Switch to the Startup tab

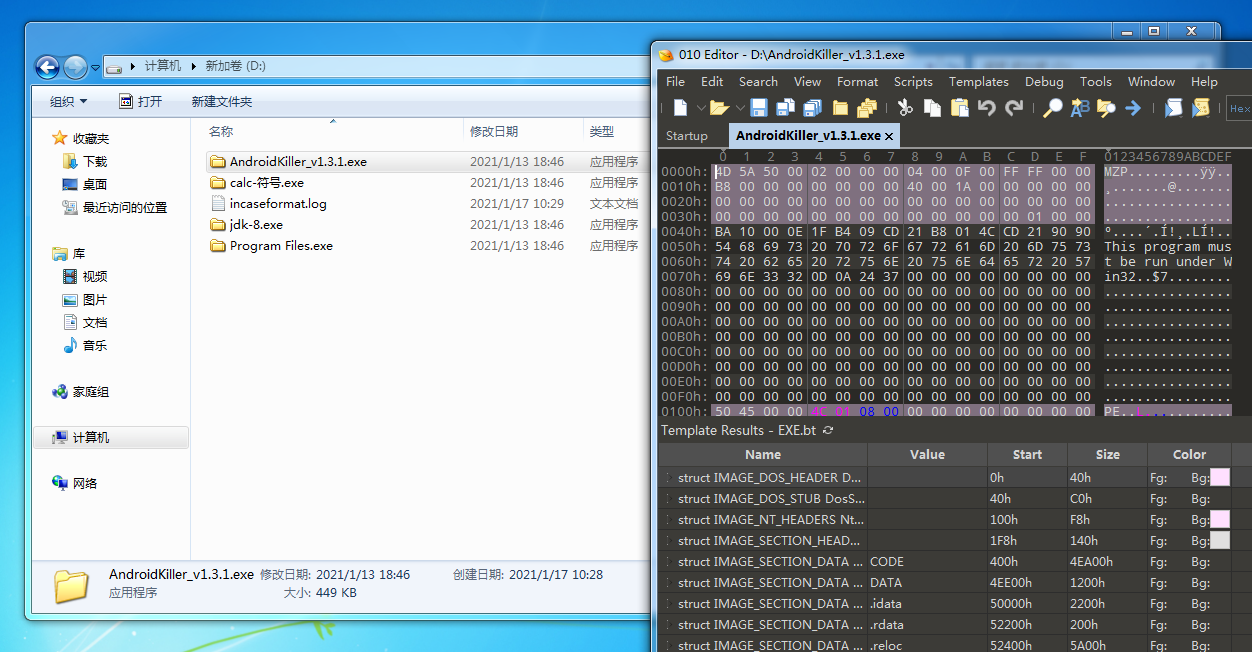tap(686, 135)
